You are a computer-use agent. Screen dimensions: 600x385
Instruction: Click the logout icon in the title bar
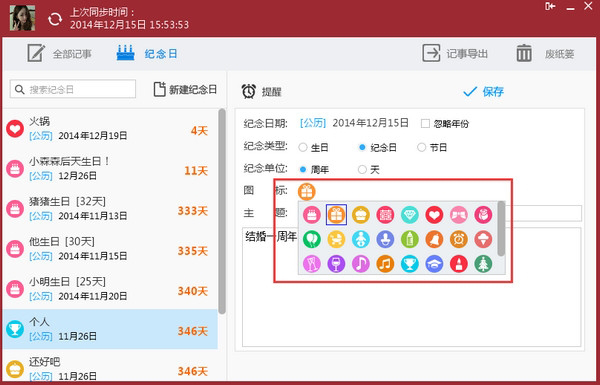click(550, 6)
